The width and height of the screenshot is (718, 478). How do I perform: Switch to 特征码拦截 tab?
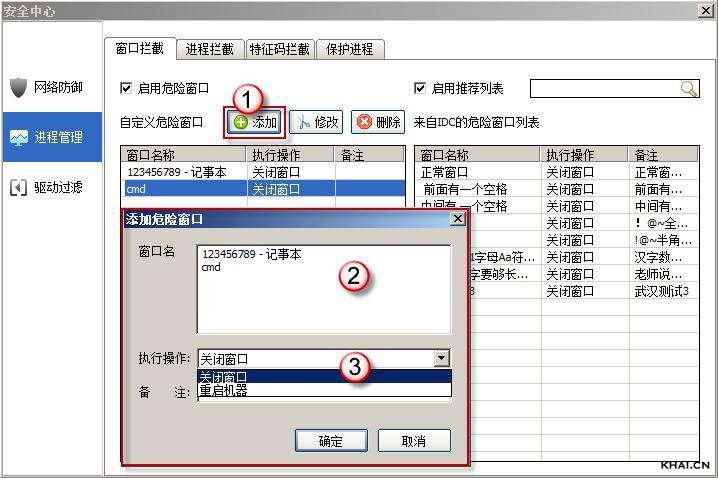280,48
